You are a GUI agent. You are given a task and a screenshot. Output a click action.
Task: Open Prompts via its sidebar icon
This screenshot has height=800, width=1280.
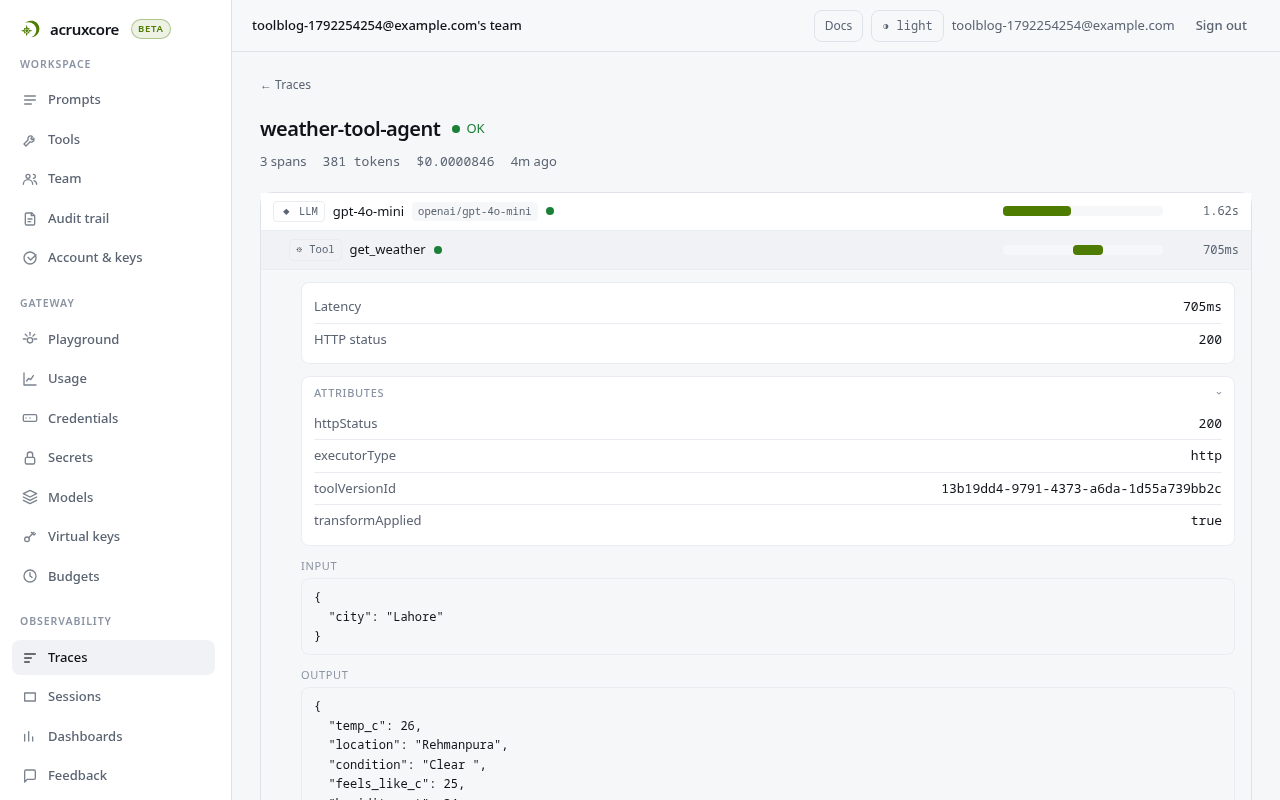30,100
